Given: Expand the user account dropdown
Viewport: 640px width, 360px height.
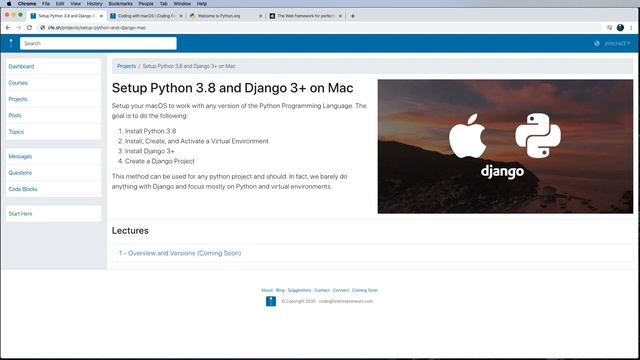Looking at the screenshot, I should click(617, 43).
